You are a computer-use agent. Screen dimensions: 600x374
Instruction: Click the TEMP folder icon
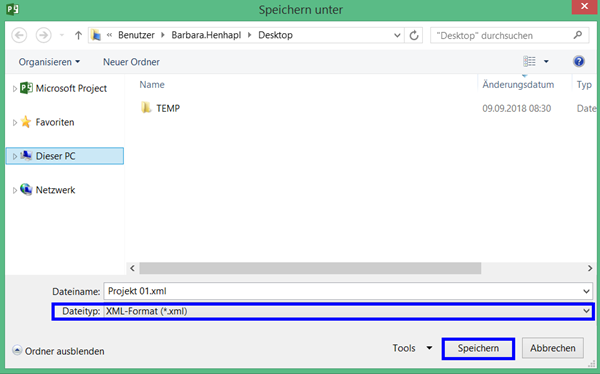(146, 108)
